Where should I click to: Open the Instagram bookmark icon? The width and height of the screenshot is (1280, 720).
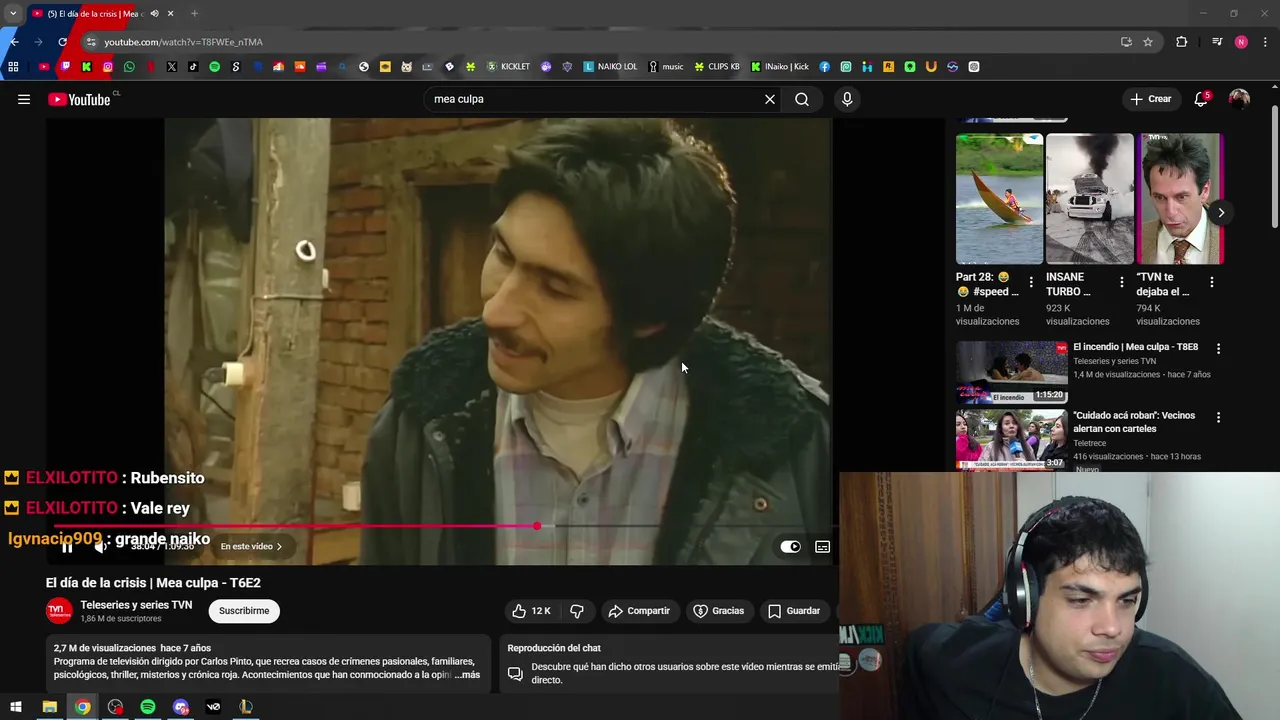[108, 67]
